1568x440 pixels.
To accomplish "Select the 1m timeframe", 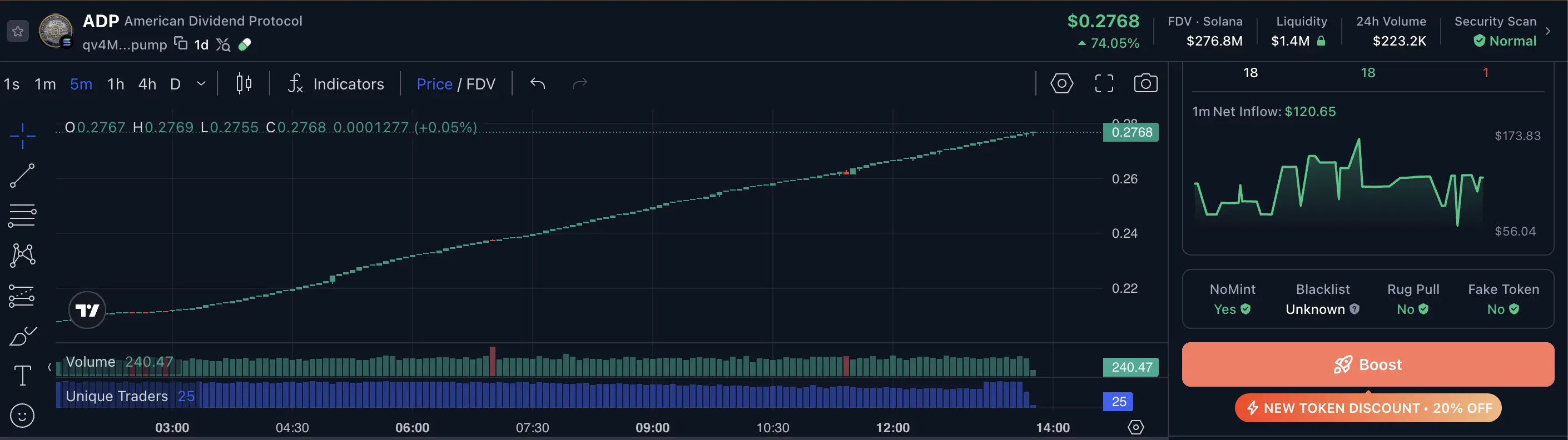I will pos(45,84).
